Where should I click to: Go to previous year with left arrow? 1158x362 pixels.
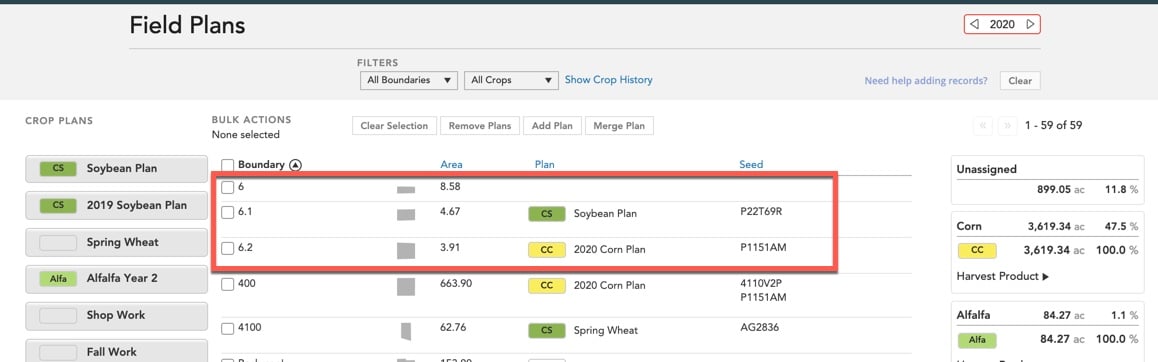tap(975, 24)
